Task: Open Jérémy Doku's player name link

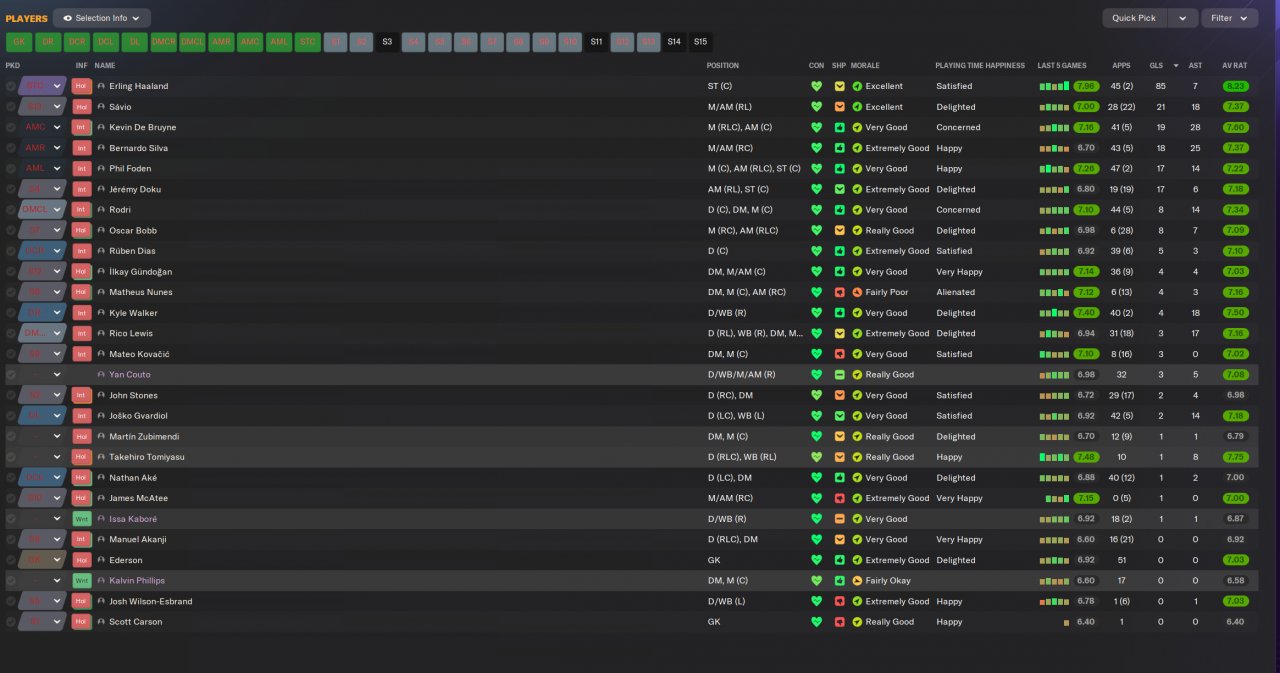Action: (x=135, y=189)
